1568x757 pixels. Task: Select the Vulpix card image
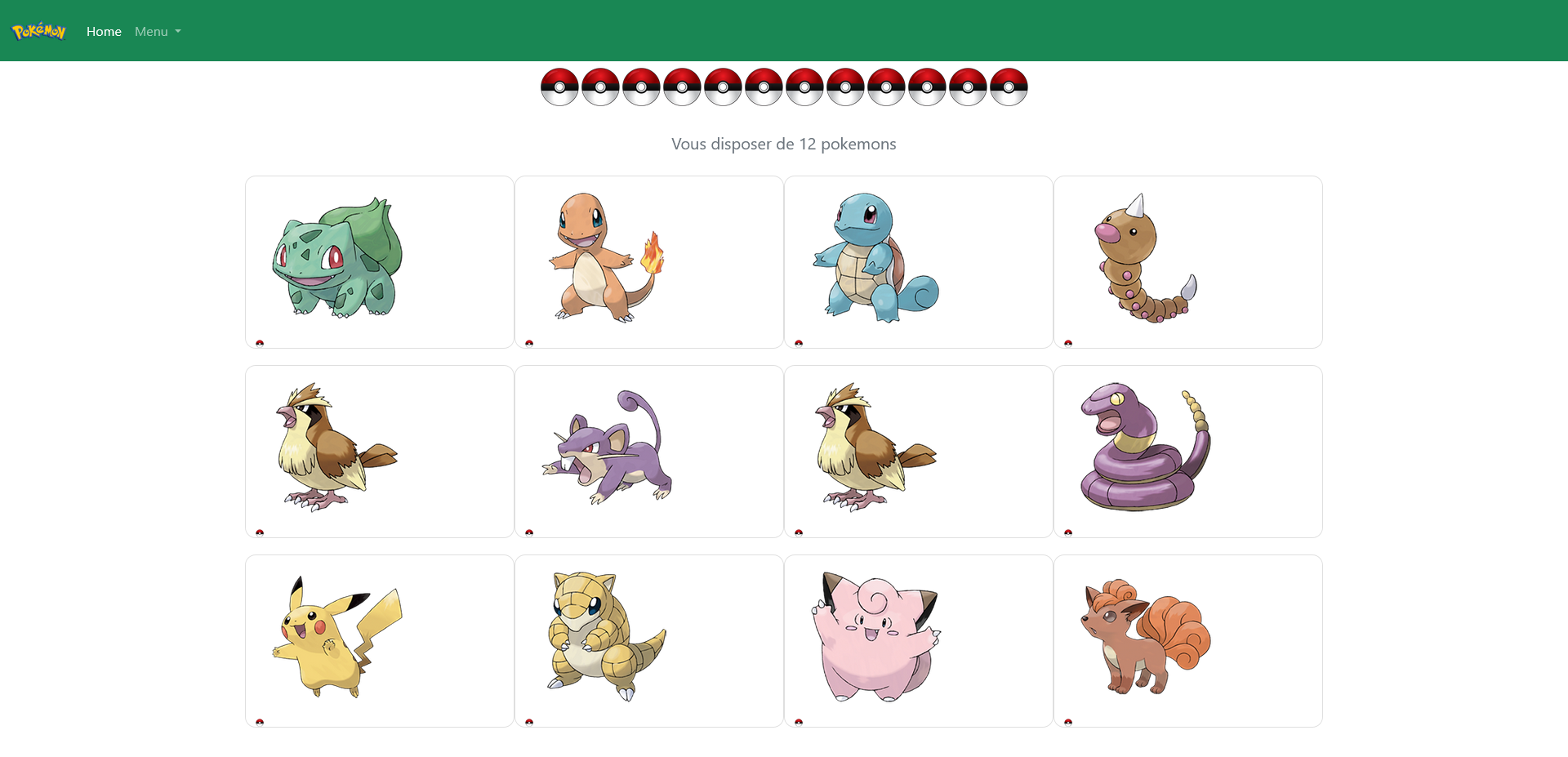coord(1146,637)
